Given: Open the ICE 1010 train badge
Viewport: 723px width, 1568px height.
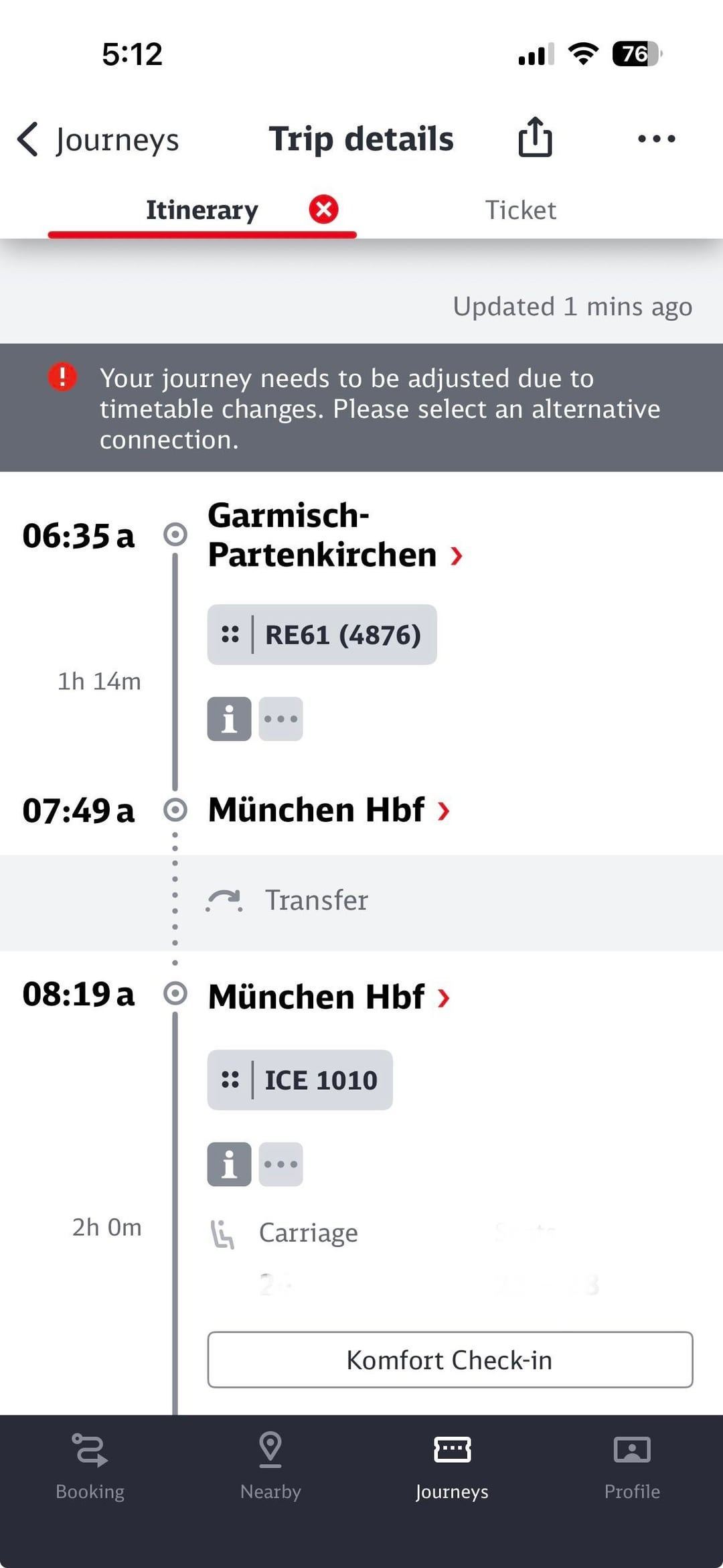Looking at the screenshot, I should pyautogui.click(x=300, y=1080).
